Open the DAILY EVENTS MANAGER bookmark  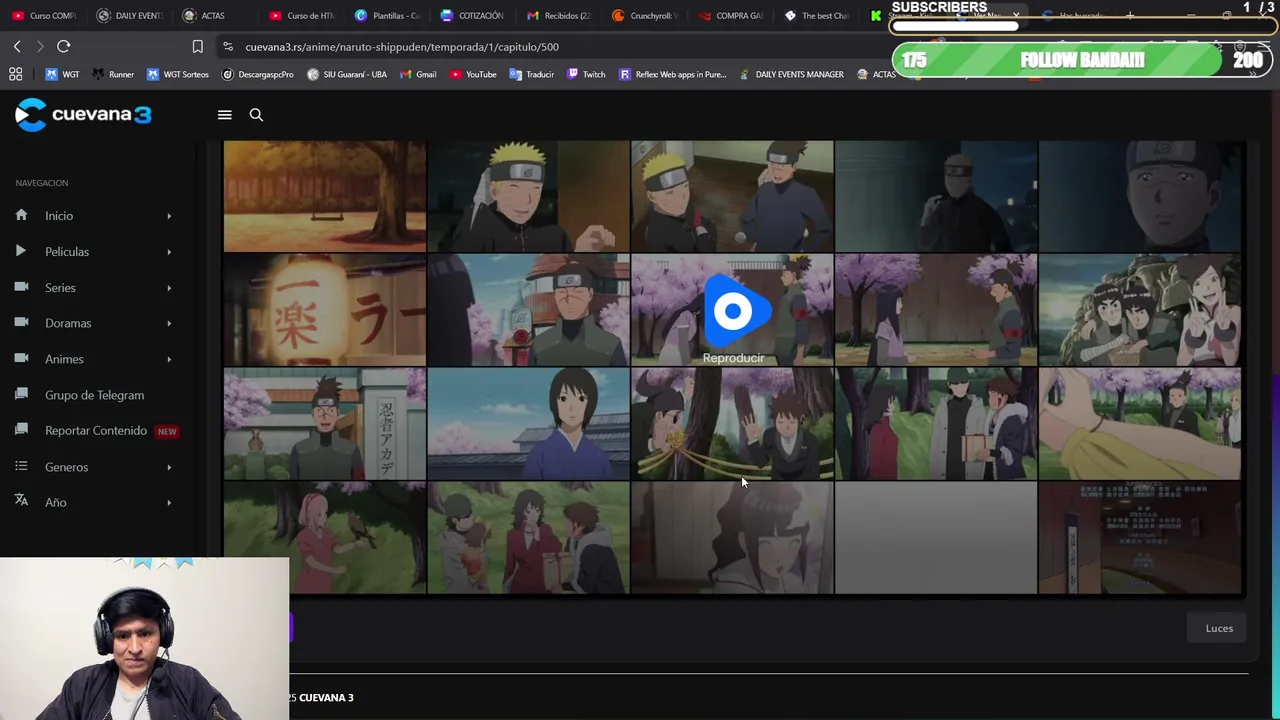point(791,74)
